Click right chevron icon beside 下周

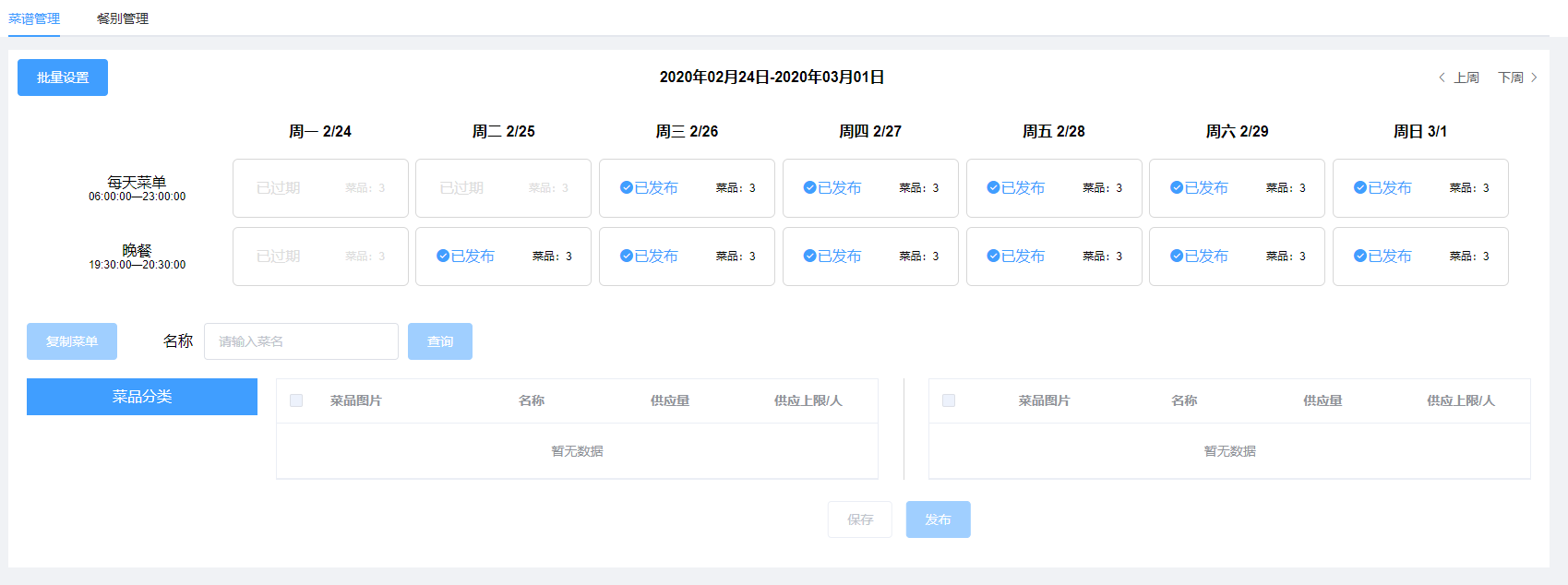[x=1534, y=78]
